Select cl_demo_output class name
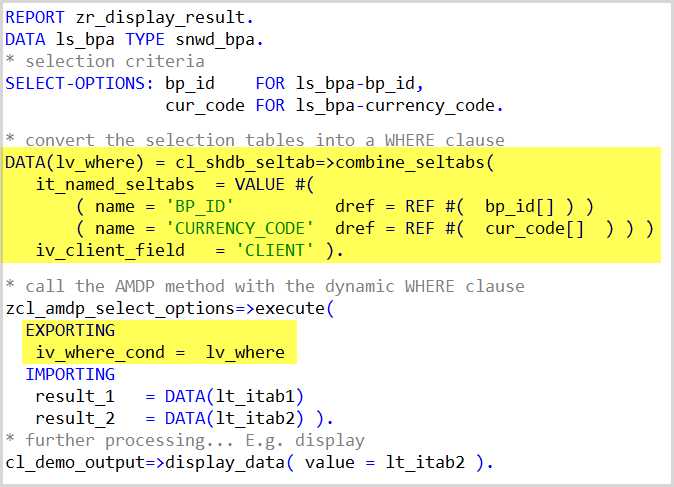 click(x=75, y=463)
